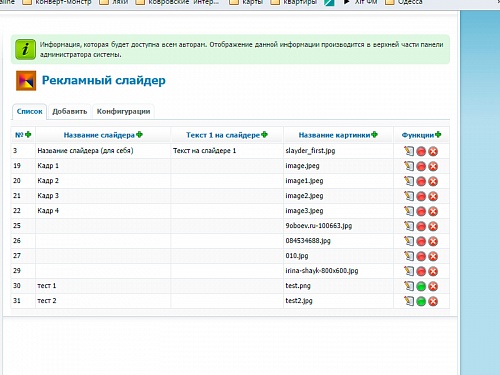Delete the "Кадр 2" slider row

click(x=433, y=181)
